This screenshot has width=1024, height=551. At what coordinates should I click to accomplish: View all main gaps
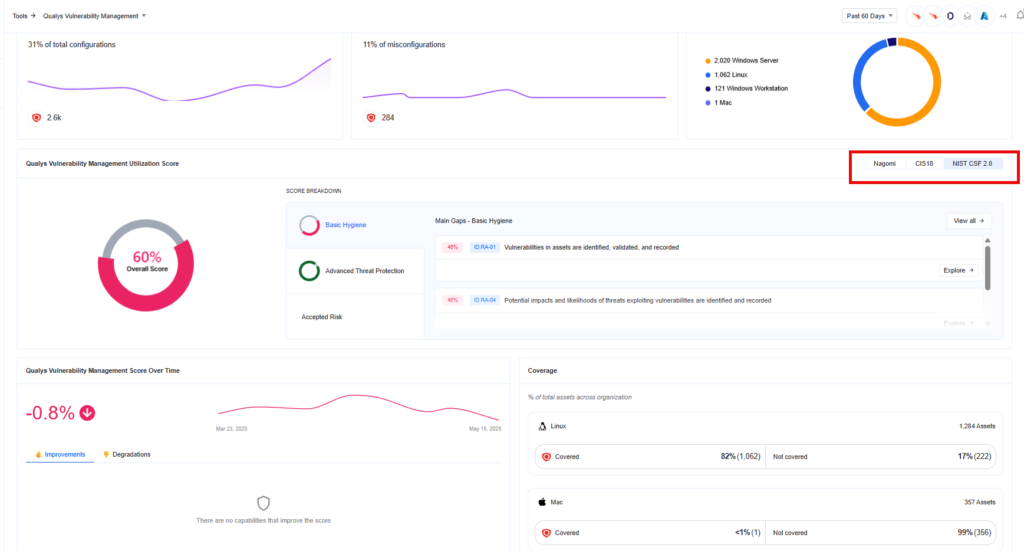pos(968,221)
